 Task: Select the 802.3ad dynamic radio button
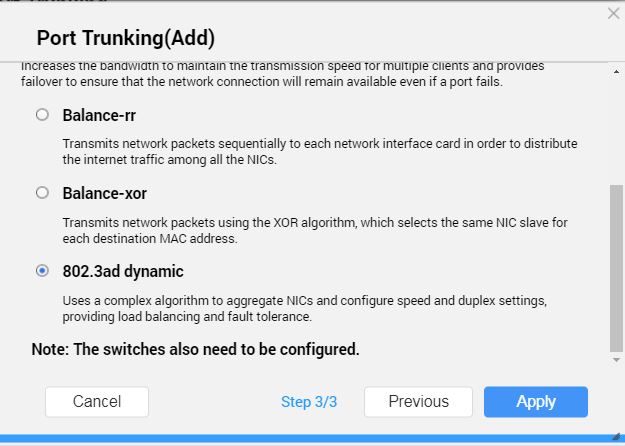(x=42, y=270)
